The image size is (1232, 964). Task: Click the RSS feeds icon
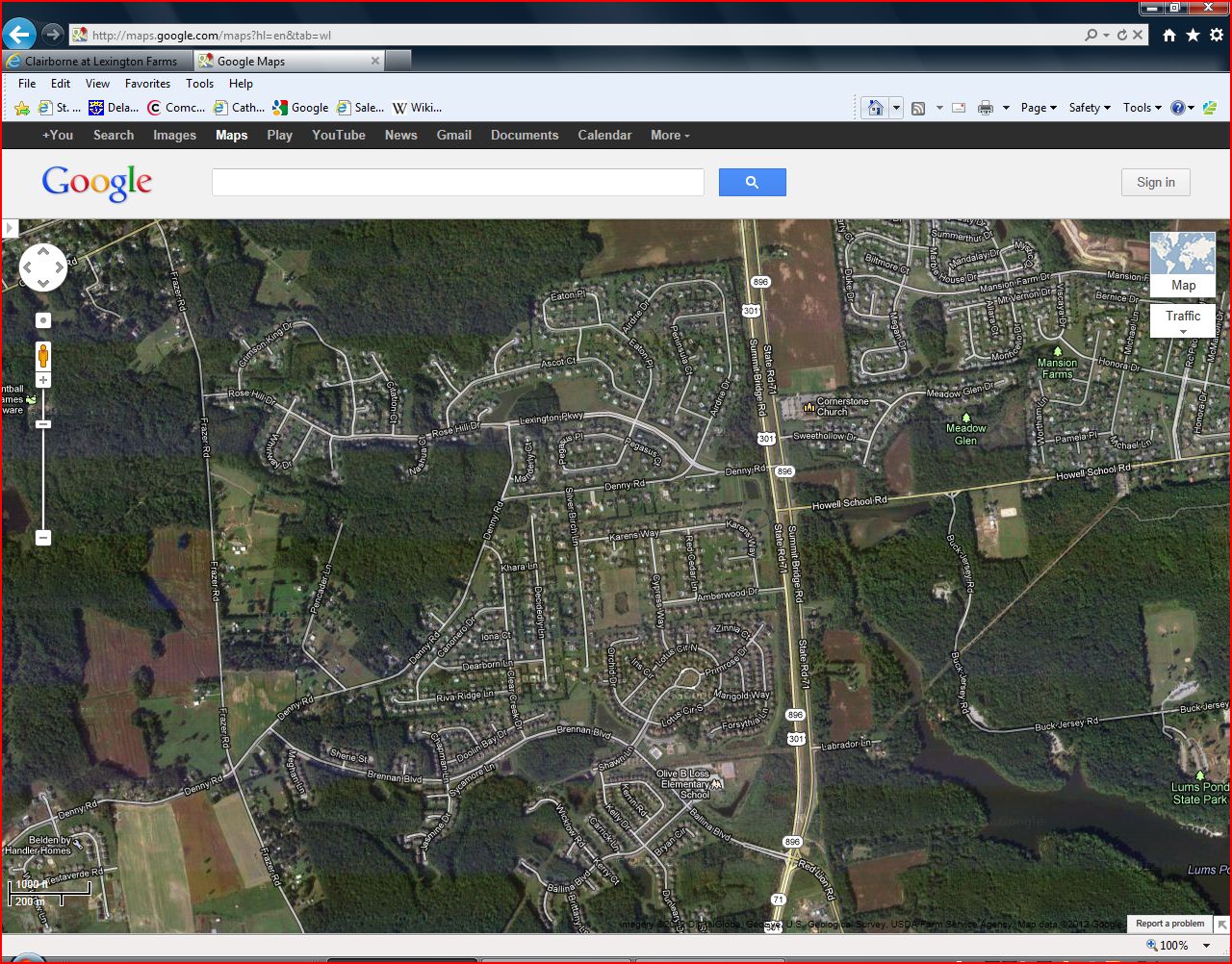(918, 108)
